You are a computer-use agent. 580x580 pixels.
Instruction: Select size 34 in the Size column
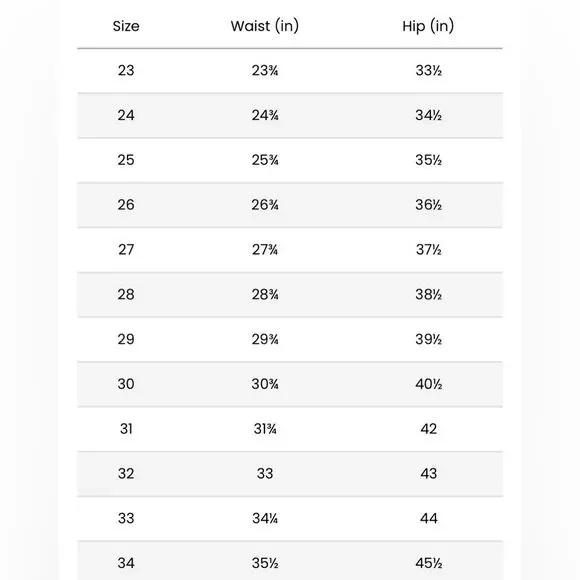pyautogui.click(x=126, y=563)
